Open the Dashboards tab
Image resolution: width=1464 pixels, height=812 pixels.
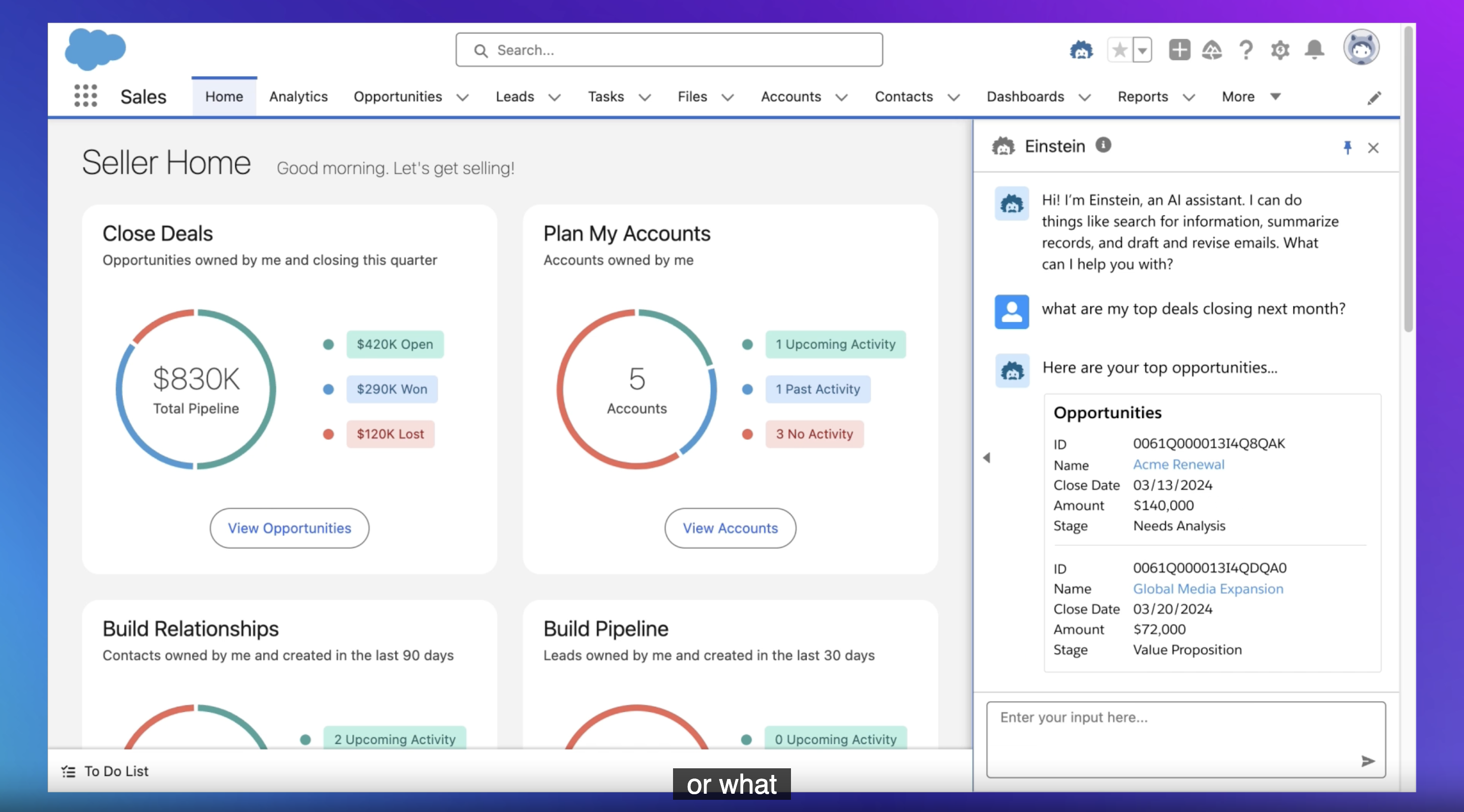(x=1025, y=97)
